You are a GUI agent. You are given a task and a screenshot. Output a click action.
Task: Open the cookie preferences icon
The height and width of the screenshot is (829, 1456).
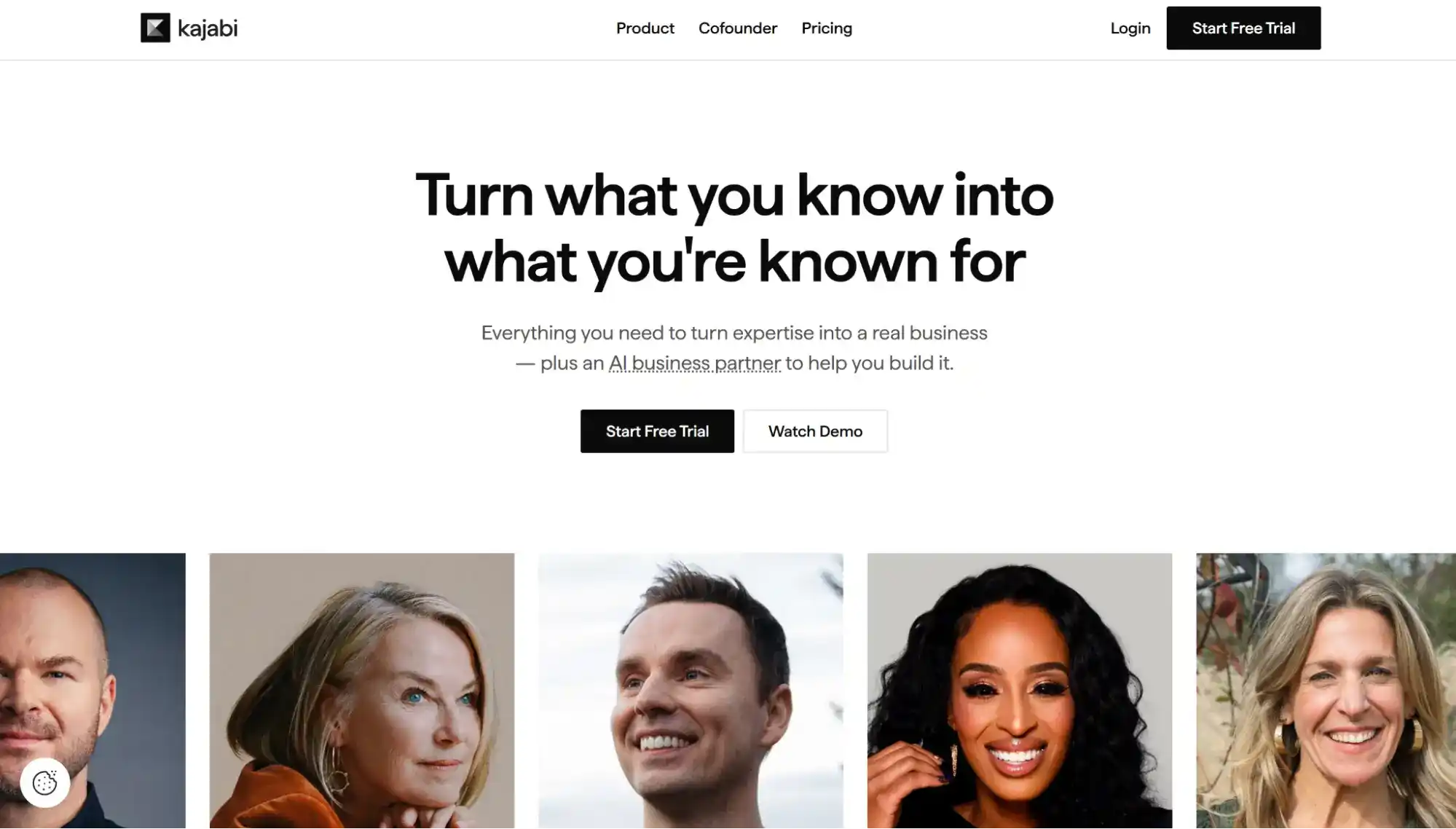(x=45, y=783)
